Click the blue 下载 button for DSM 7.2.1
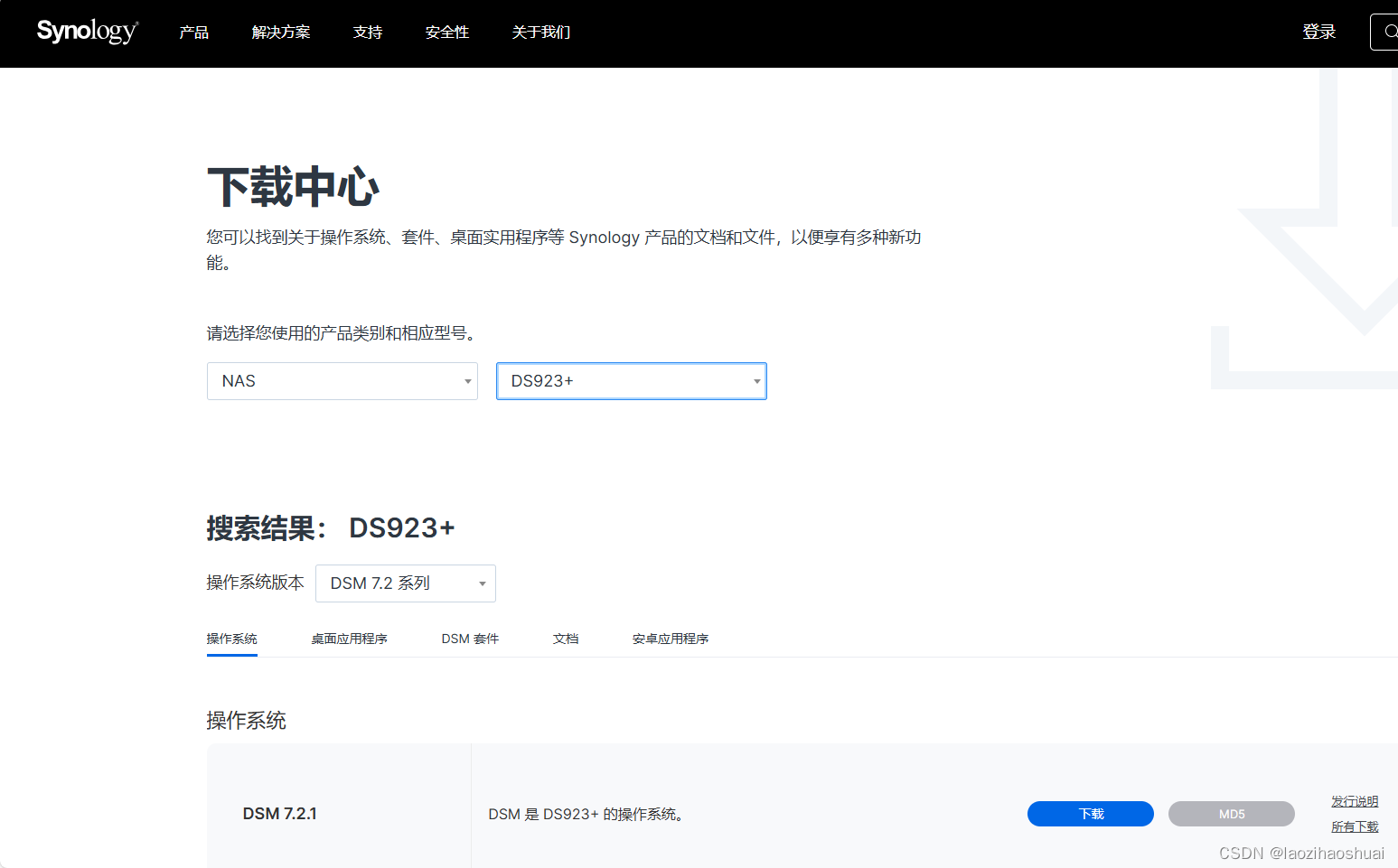The image size is (1398, 868). [1091, 814]
